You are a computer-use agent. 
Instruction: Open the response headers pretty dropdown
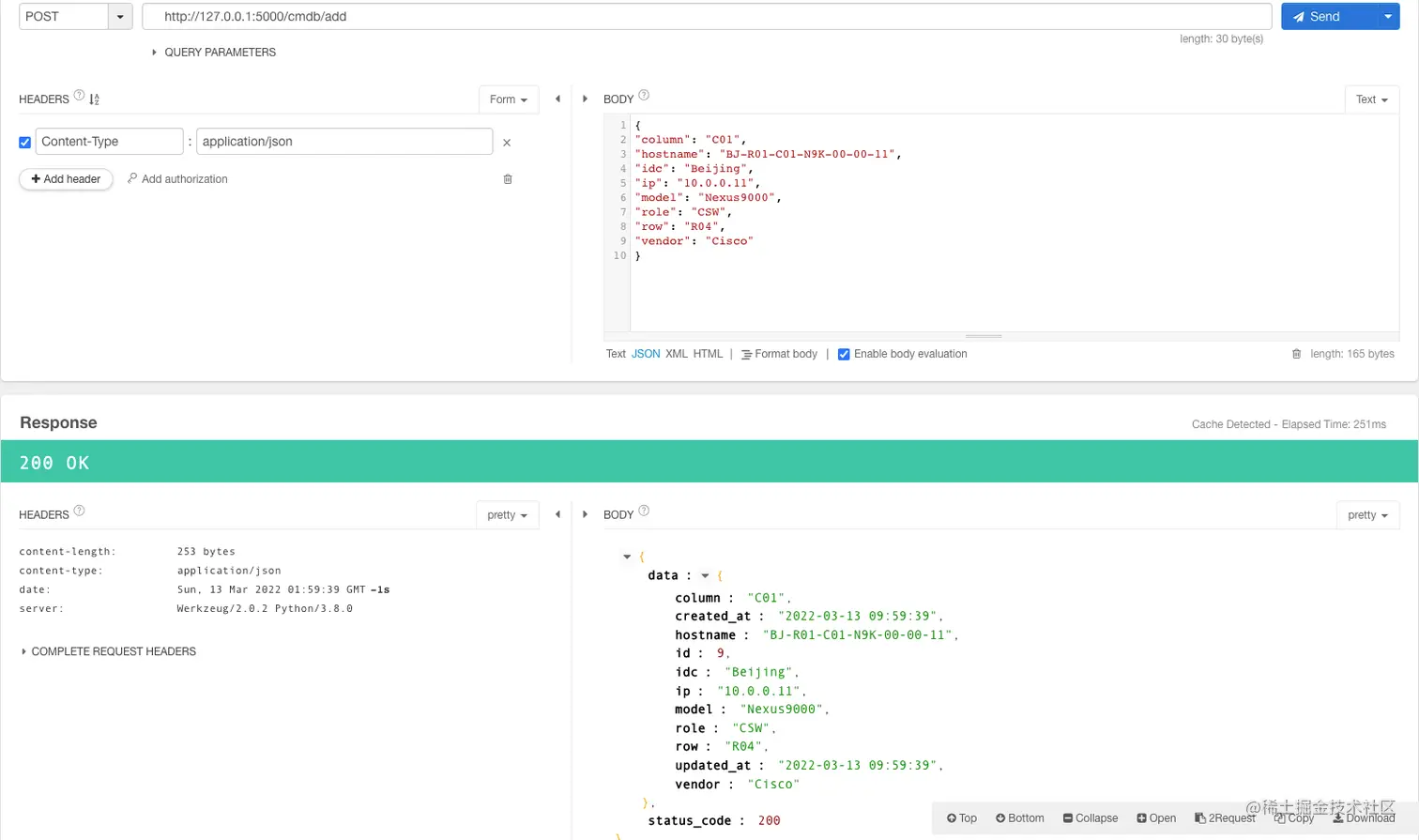coord(508,515)
